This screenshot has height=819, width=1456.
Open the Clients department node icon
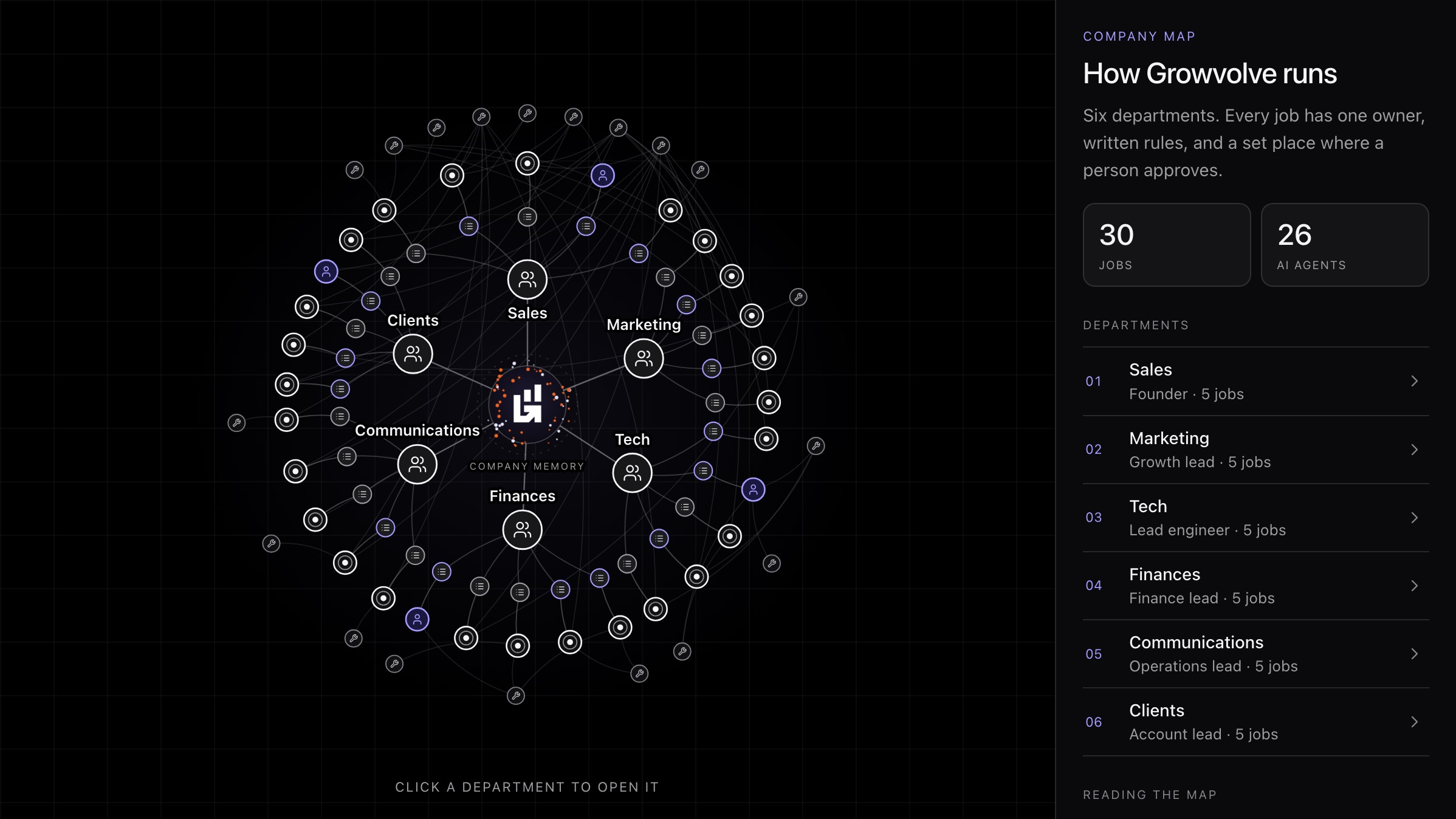413,354
